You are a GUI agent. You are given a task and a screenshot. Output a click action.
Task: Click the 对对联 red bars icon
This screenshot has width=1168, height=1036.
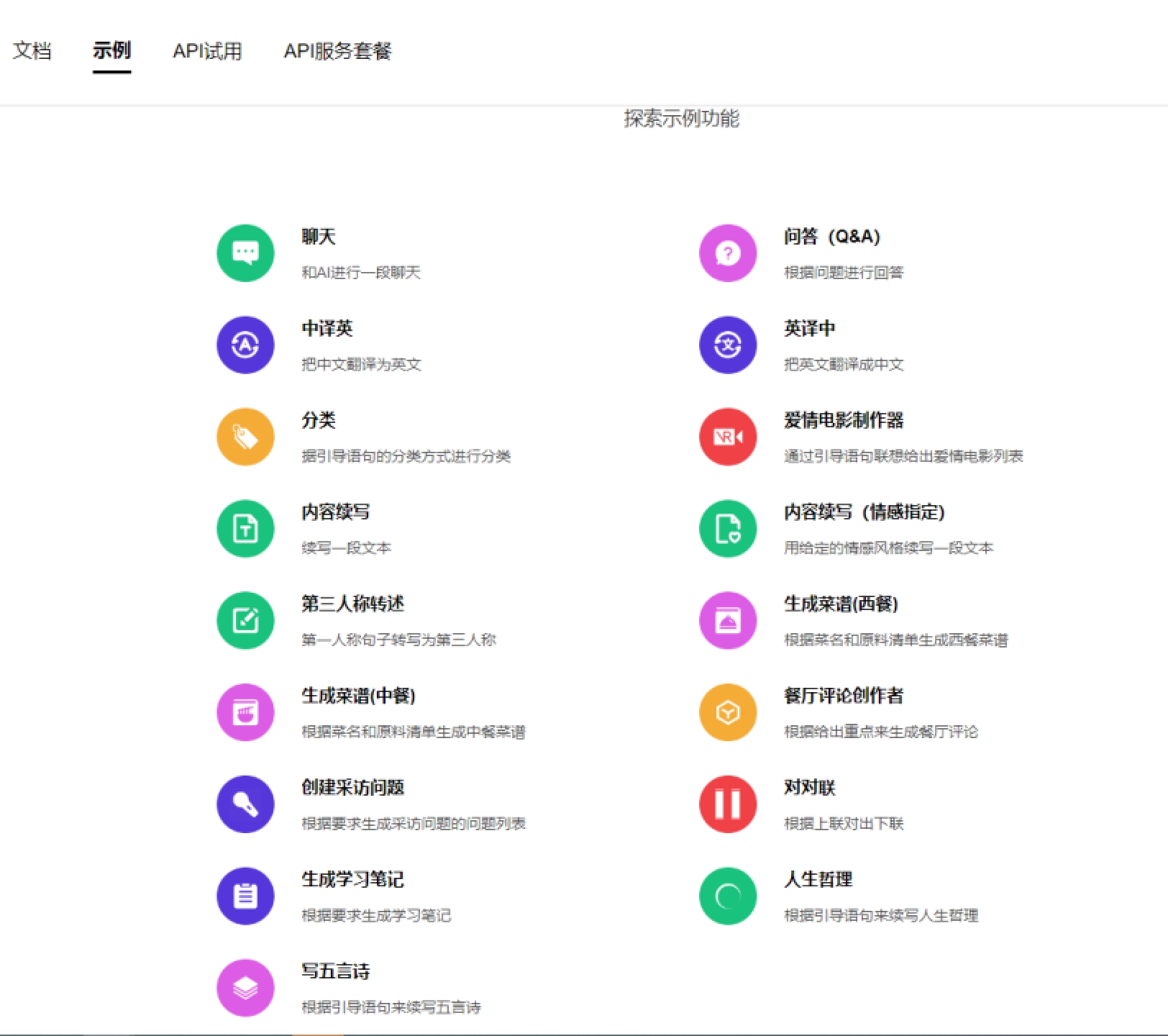(728, 804)
